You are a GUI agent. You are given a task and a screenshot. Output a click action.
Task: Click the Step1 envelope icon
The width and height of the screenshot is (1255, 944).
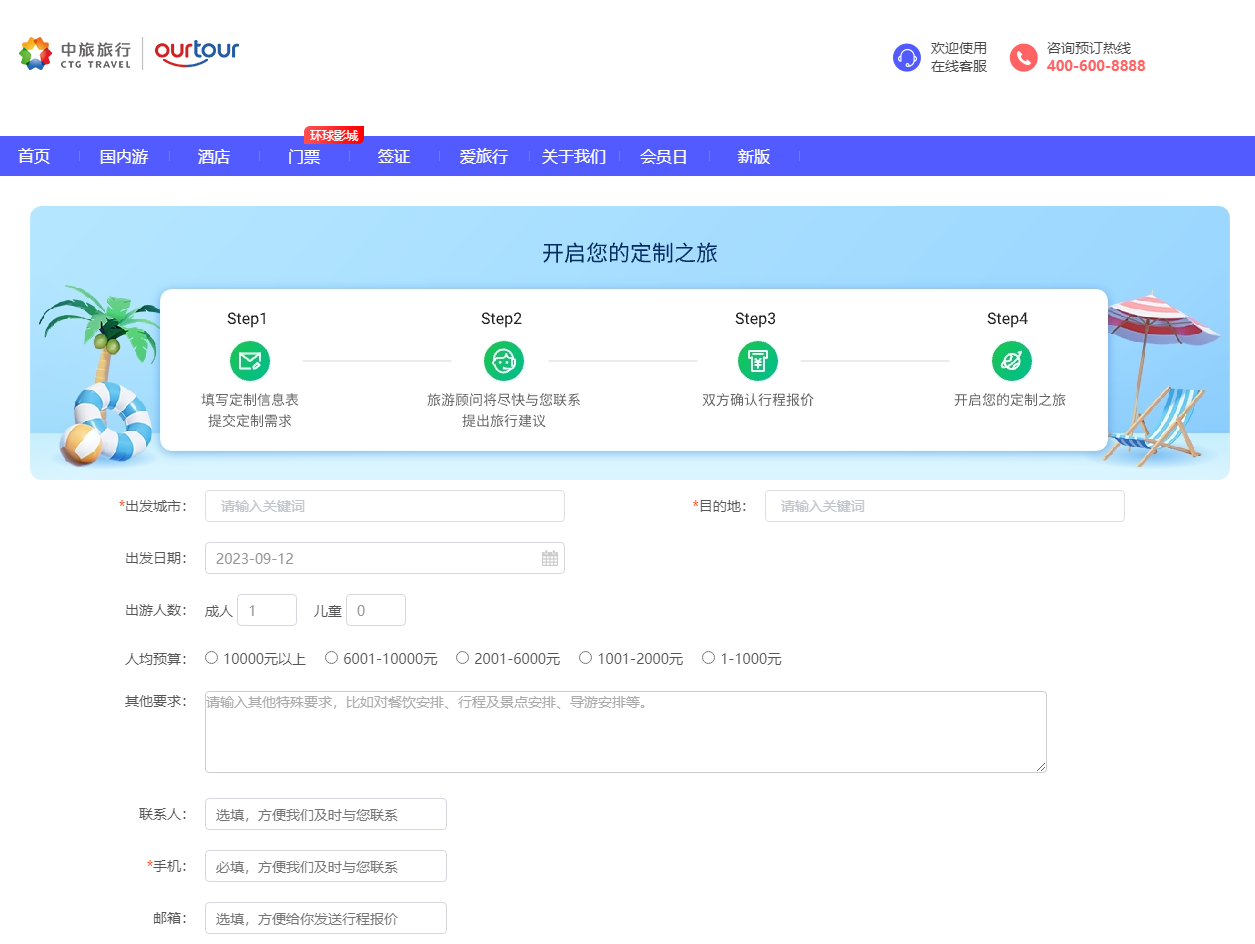click(249, 361)
